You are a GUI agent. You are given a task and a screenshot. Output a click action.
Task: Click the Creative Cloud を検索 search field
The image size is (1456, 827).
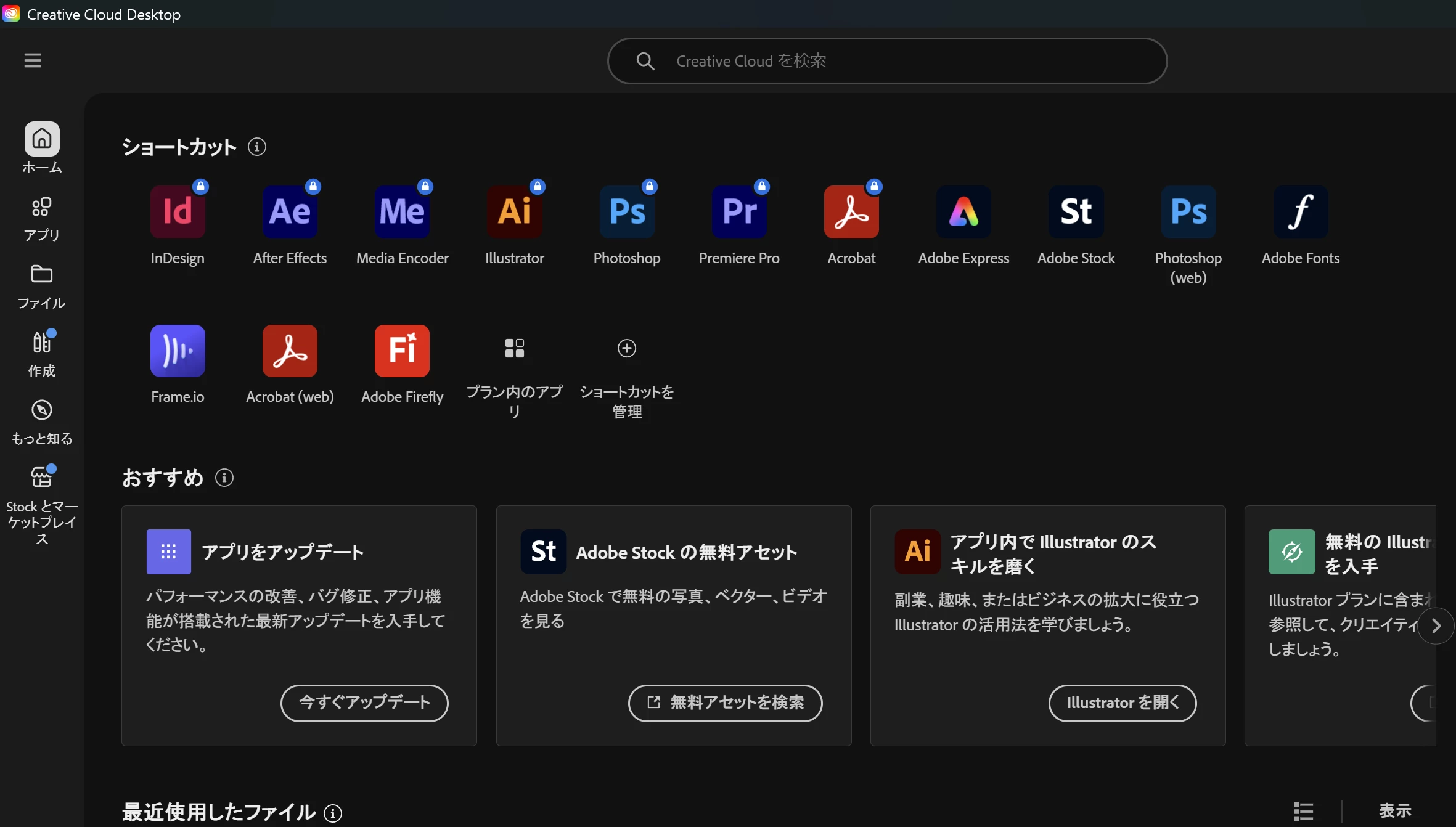pyautogui.click(x=888, y=61)
